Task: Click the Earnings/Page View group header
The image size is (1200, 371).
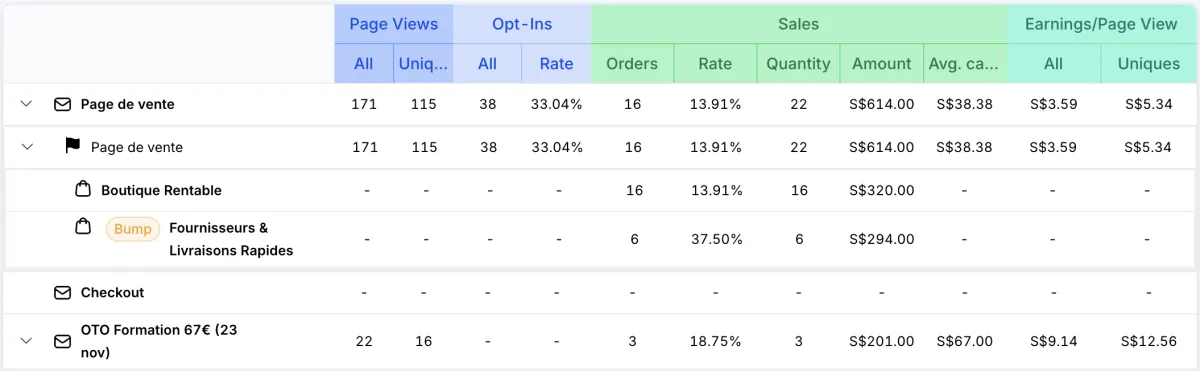Action: point(1102,24)
